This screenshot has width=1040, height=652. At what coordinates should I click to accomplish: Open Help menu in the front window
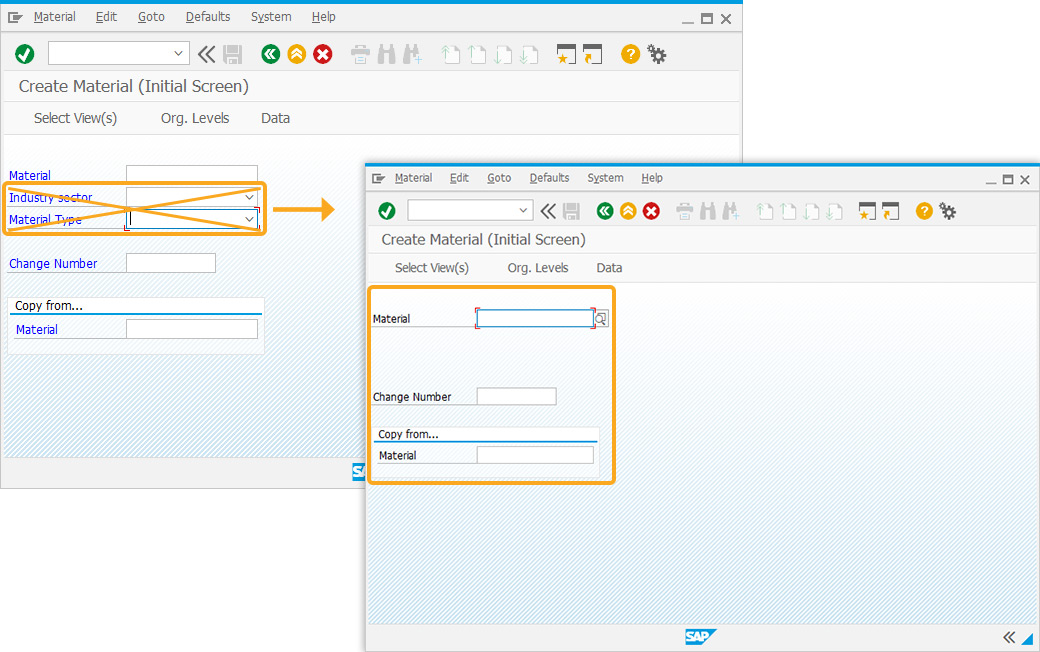(651, 178)
